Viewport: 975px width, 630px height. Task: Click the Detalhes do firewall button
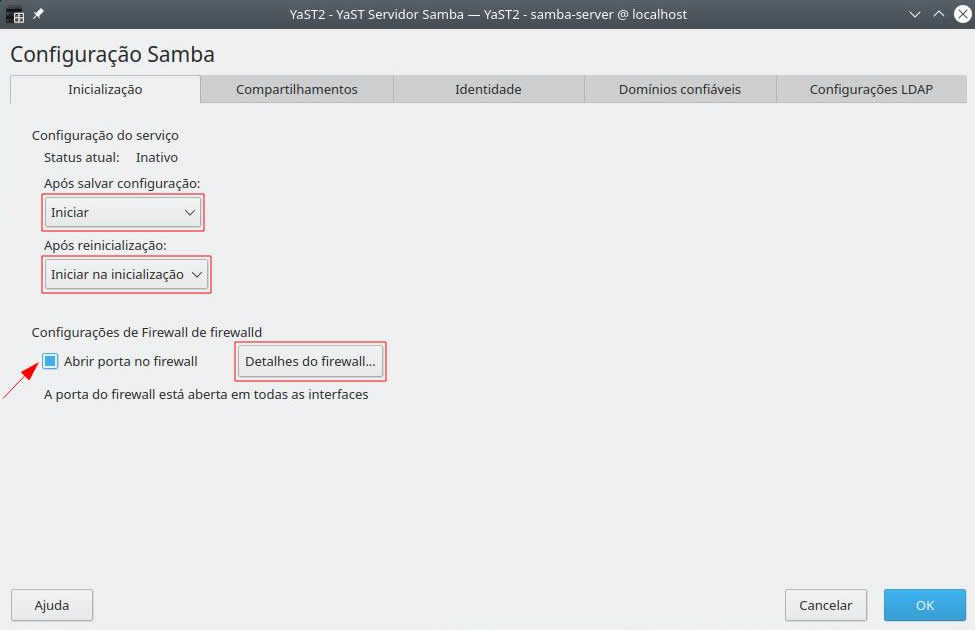(x=310, y=362)
